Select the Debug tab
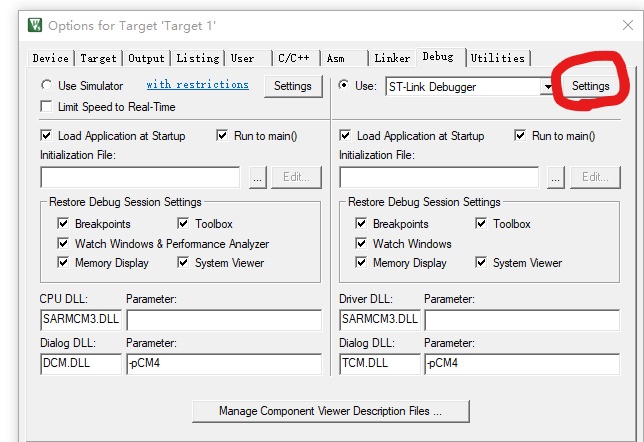 pos(440,57)
